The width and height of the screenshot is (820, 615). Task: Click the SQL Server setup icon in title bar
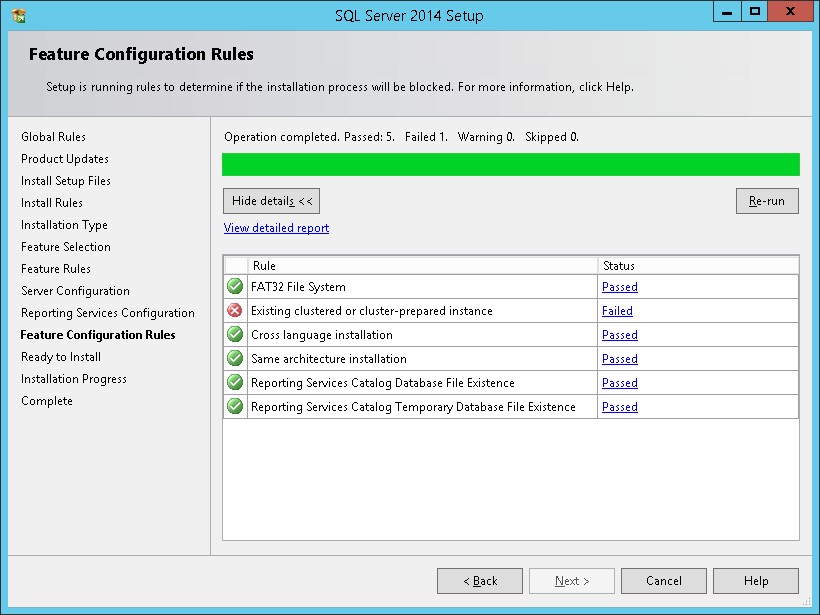coord(18,15)
